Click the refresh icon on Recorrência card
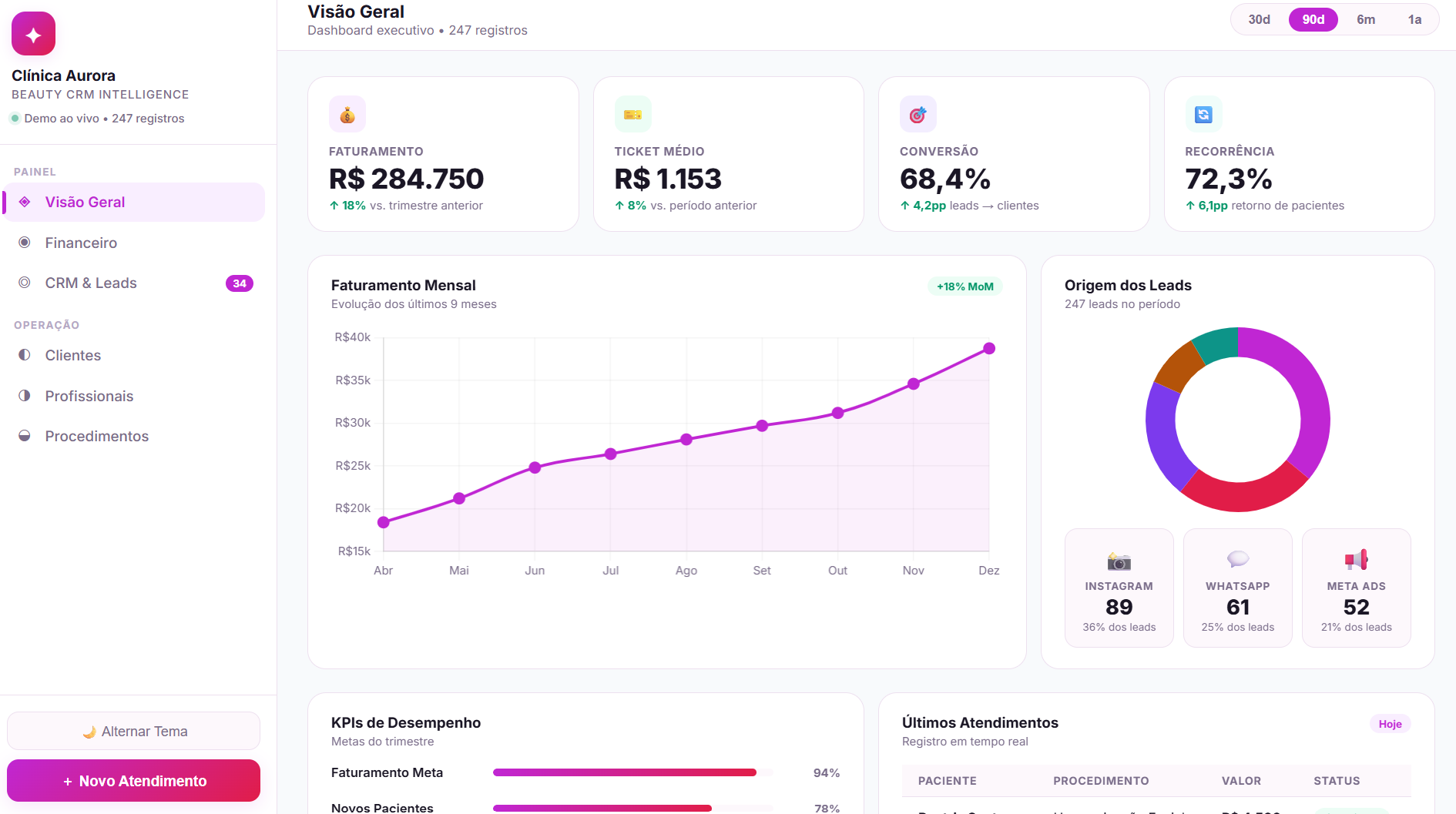1456x814 pixels. (x=1203, y=115)
